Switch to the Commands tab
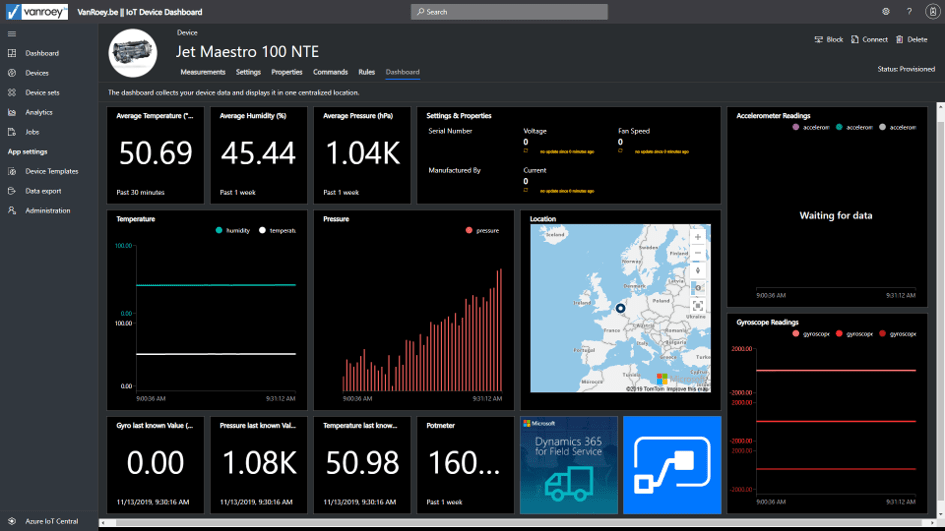The width and height of the screenshot is (945, 531). pyautogui.click(x=330, y=72)
